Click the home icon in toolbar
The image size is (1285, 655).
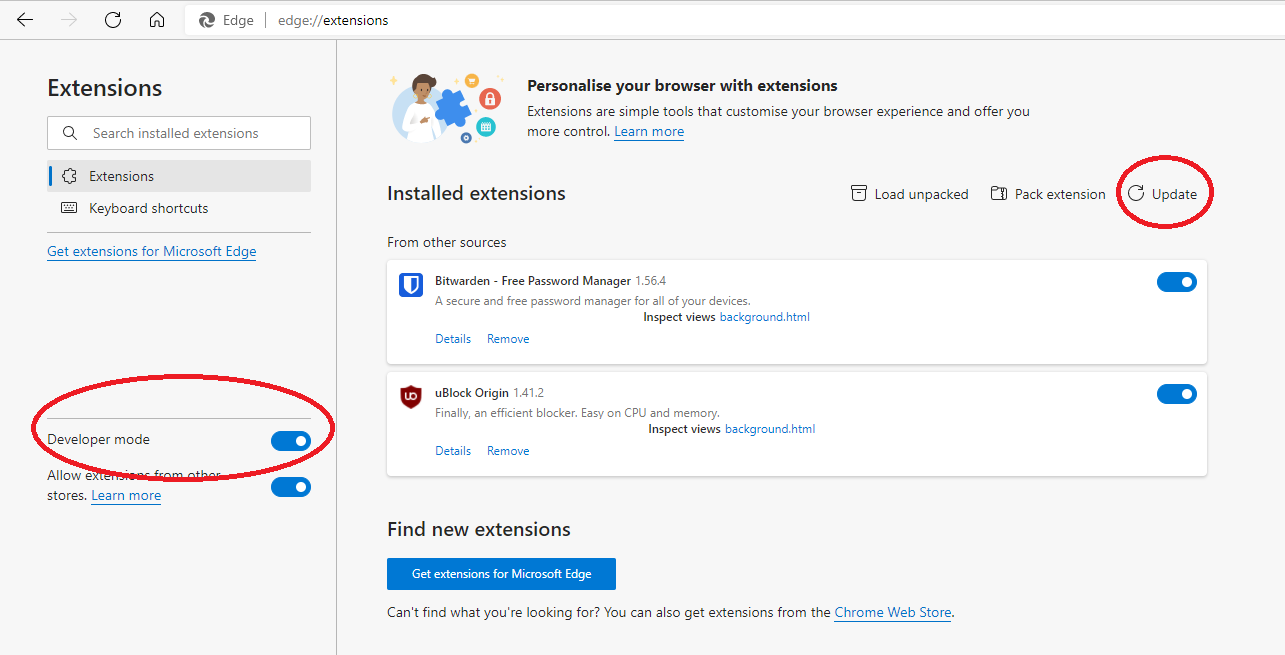pos(157,20)
